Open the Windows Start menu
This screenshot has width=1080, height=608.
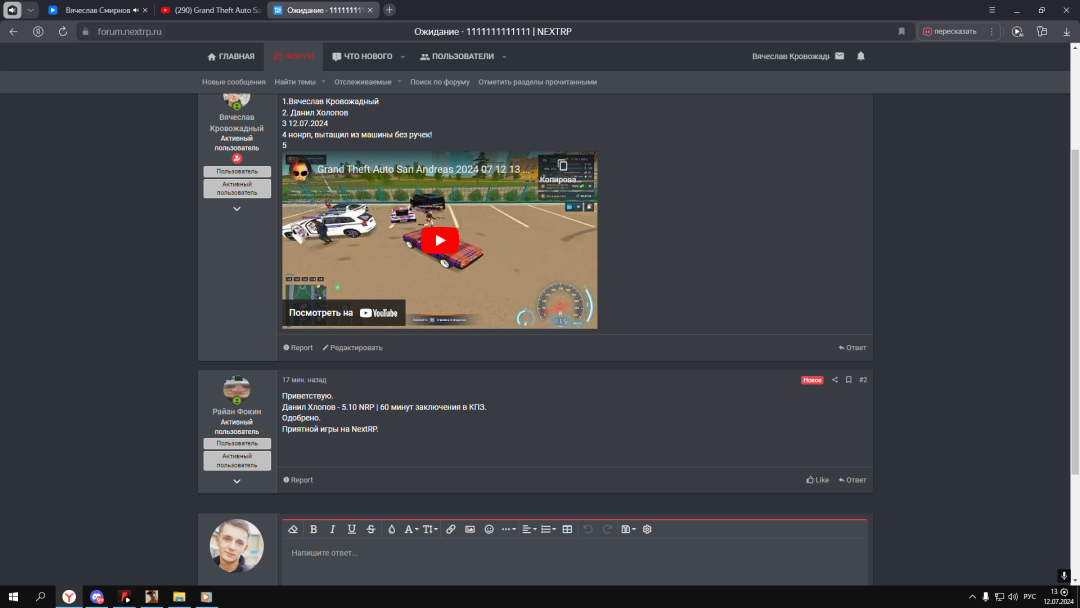(13, 597)
